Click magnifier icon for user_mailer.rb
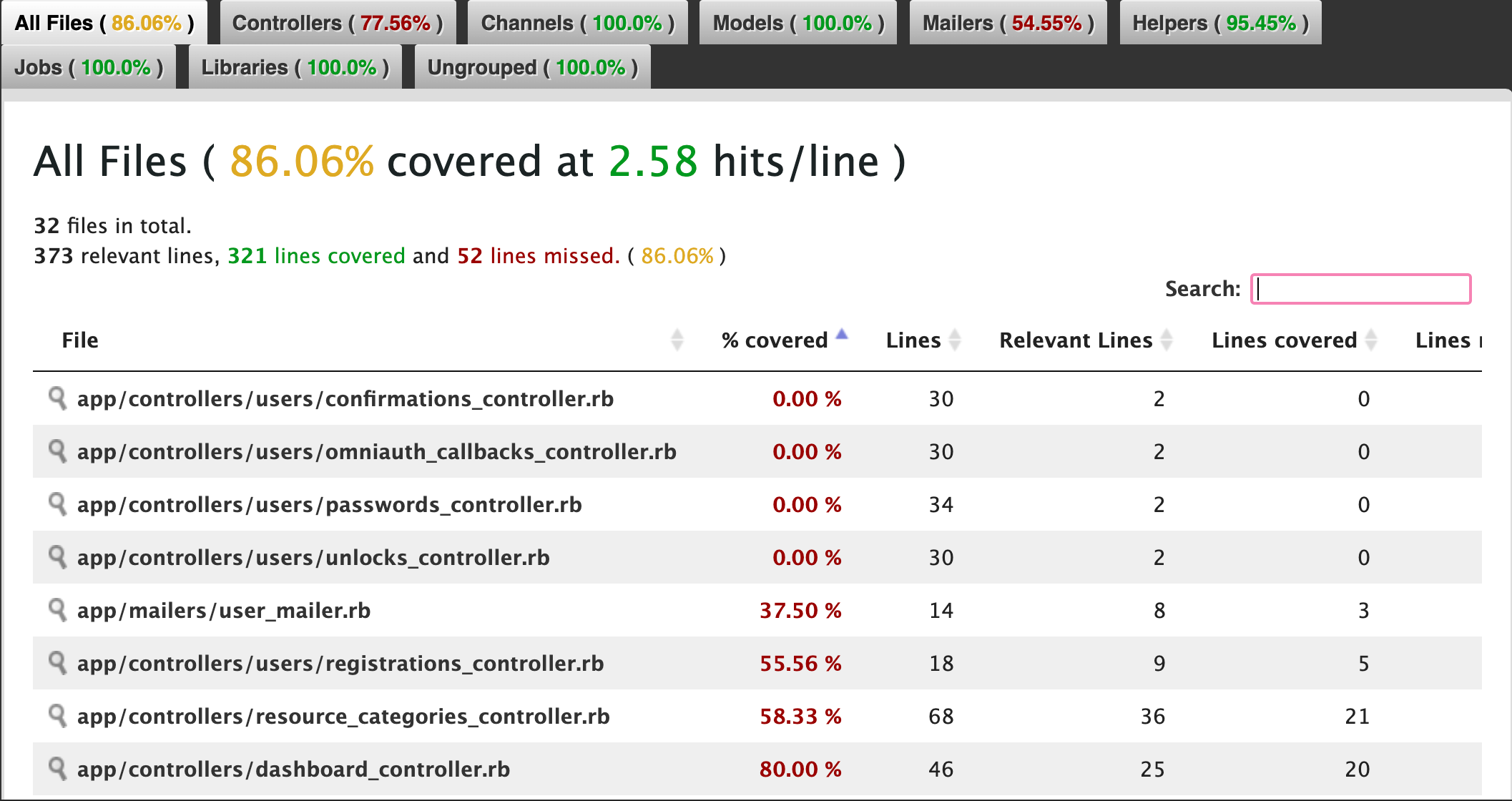Image resolution: width=1512 pixels, height=801 pixels. (x=57, y=609)
